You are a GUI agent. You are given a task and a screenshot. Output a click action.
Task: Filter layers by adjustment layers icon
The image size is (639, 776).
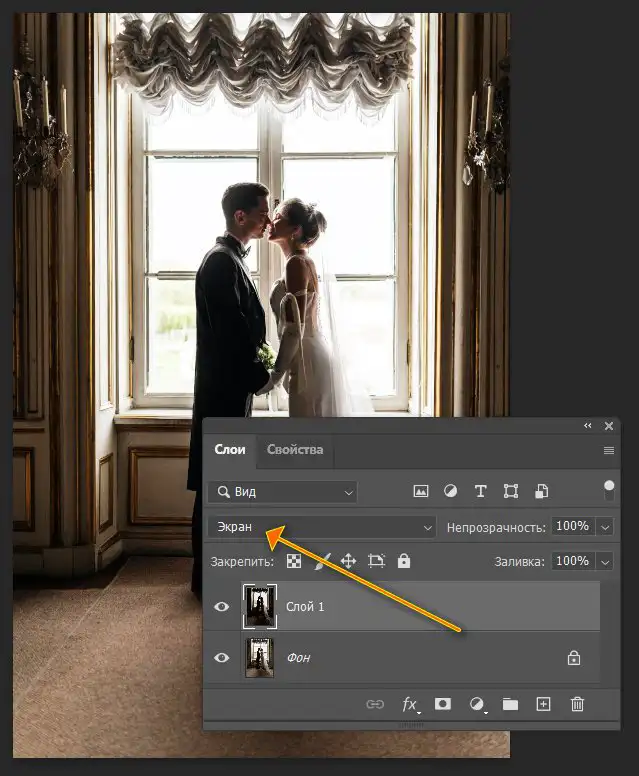coord(450,491)
